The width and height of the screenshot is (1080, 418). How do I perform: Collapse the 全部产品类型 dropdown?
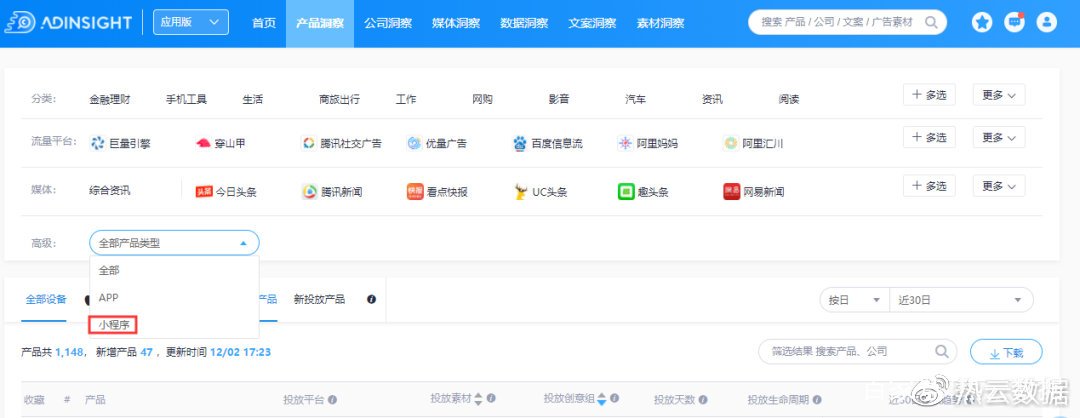click(174, 243)
